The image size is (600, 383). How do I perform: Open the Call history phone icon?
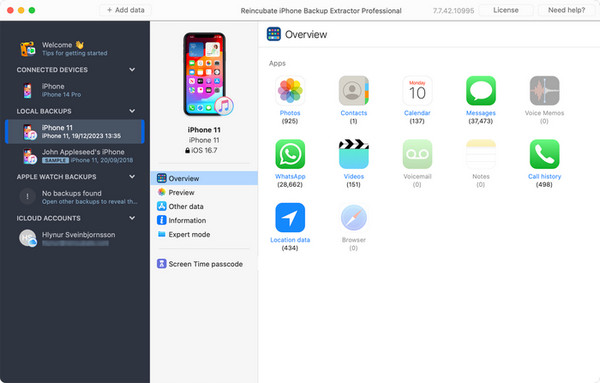[544, 154]
